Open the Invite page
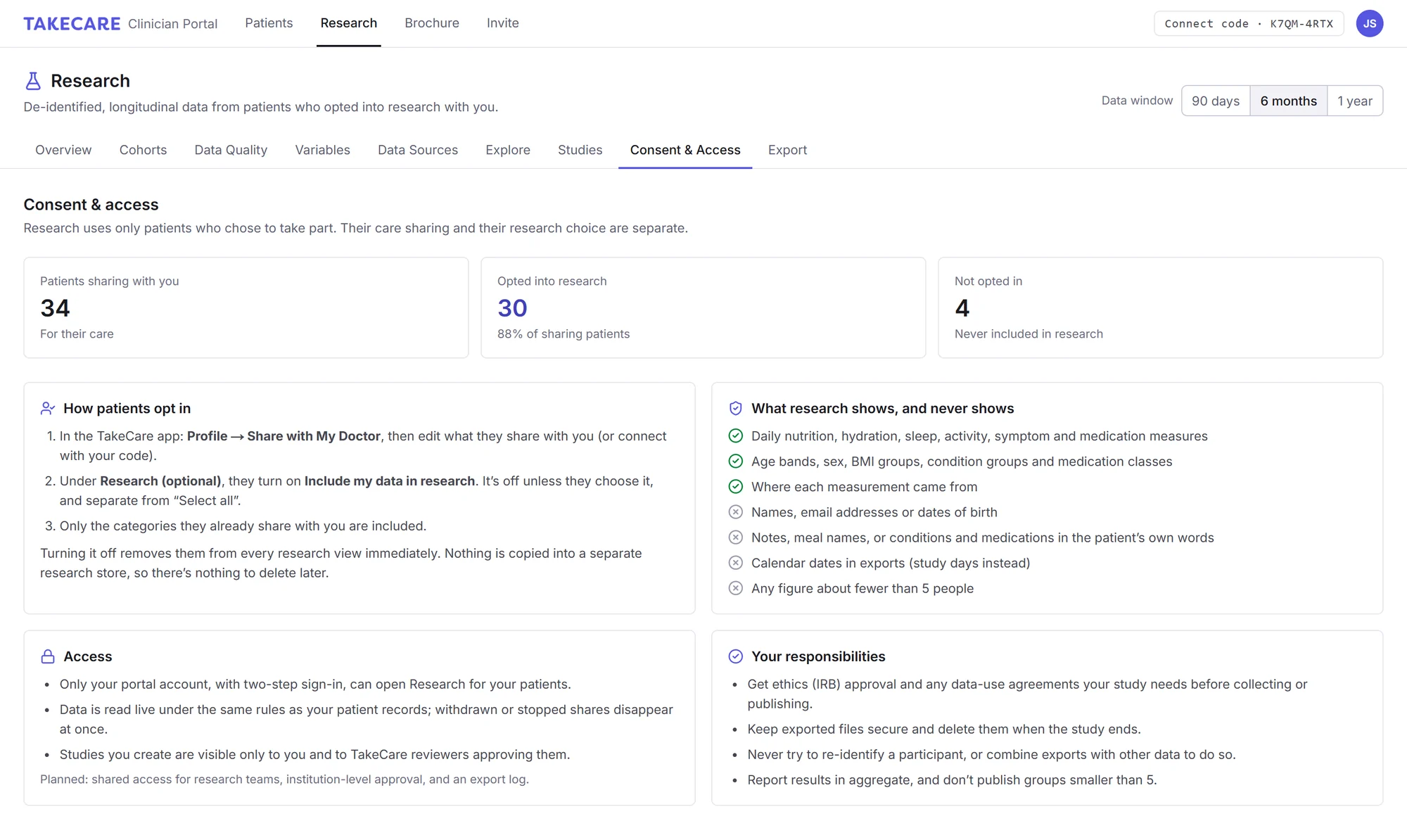Image resolution: width=1407 pixels, height=840 pixels. click(x=503, y=23)
